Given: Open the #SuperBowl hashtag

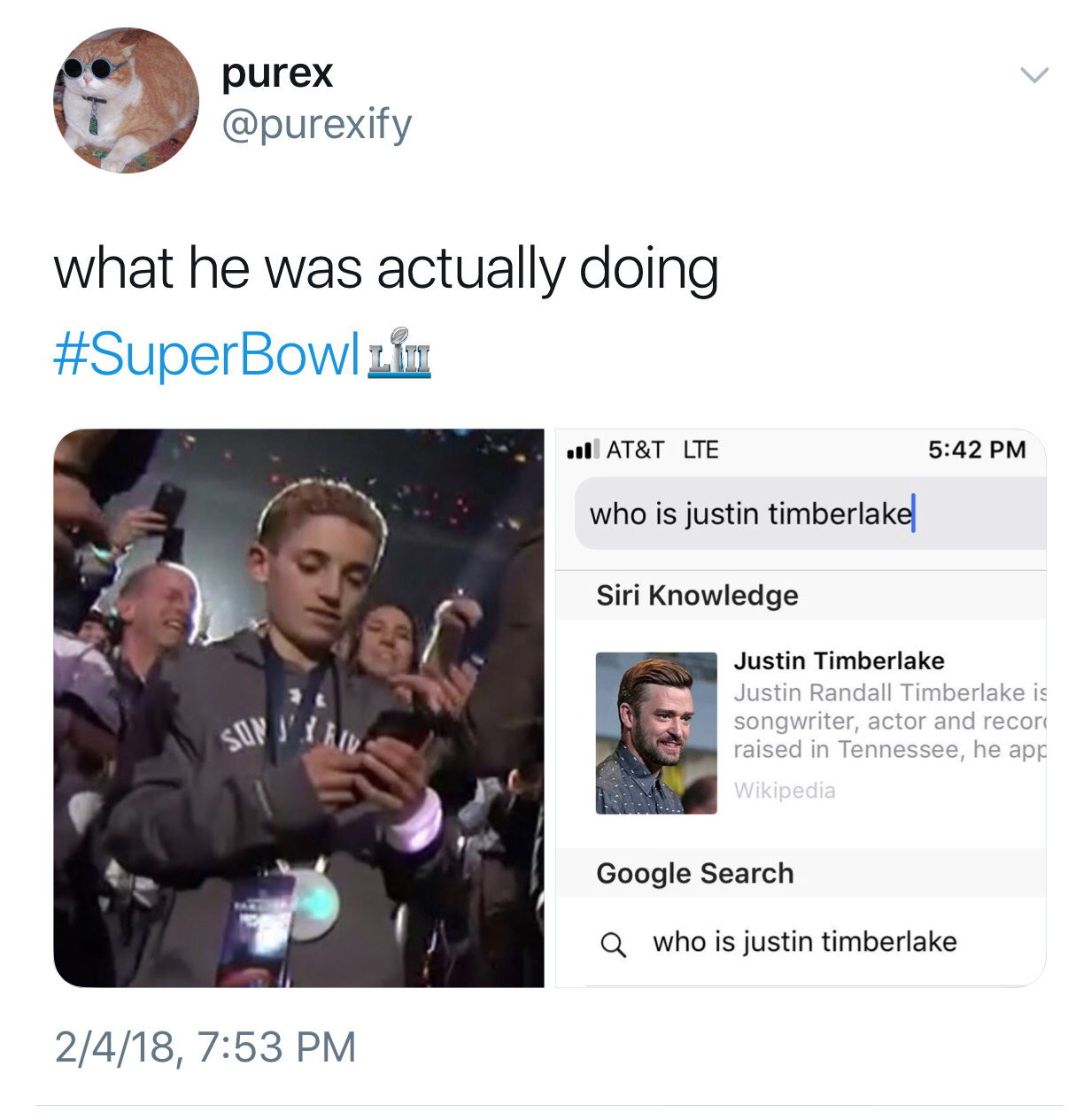Looking at the screenshot, I should coord(206,354).
